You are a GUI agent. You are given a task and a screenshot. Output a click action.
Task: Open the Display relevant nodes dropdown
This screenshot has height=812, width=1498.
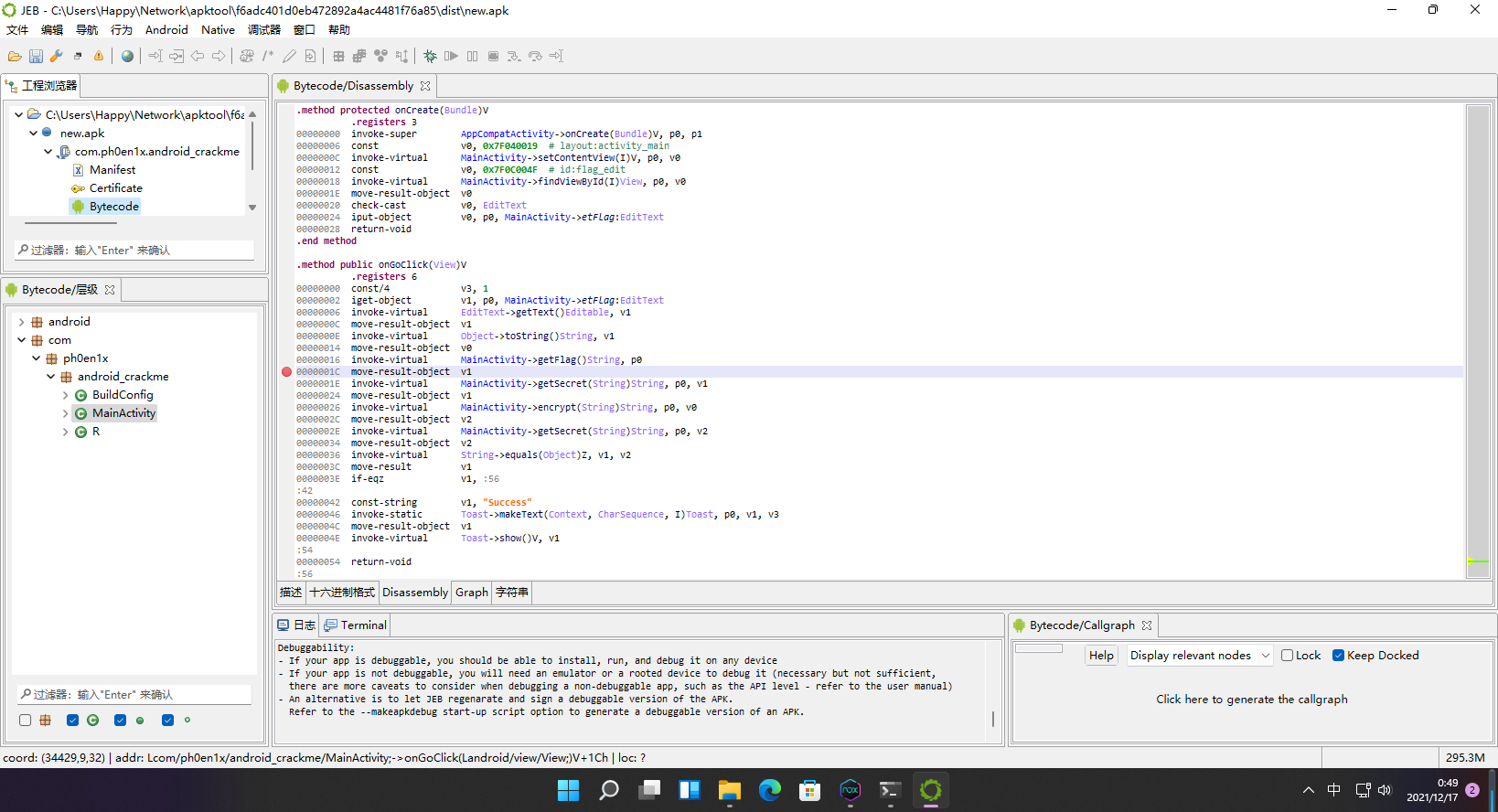pyautogui.click(x=1199, y=656)
